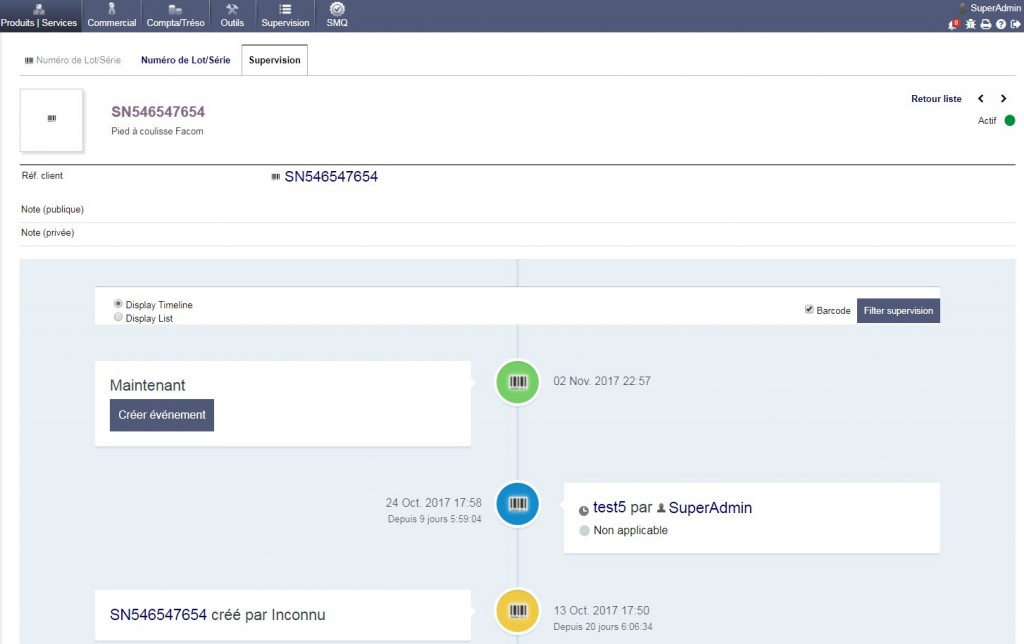This screenshot has width=1024, height=644.
Task: Click the Filter supervision button
Action: pyautogui.click(x=898, y=311)
